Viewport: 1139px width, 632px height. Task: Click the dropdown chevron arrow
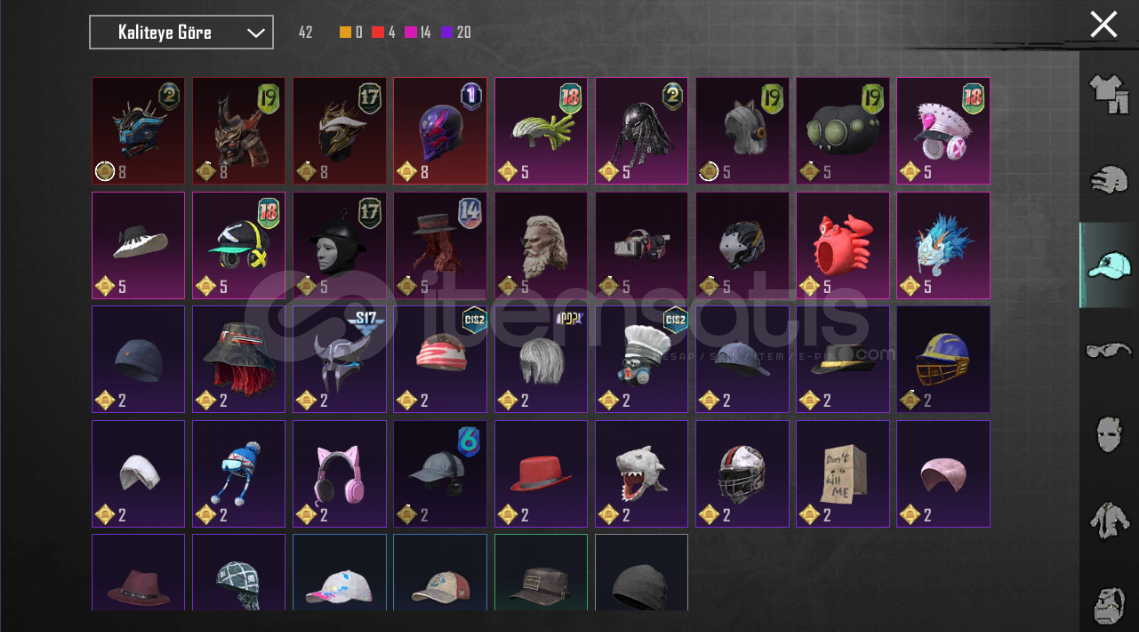coord(255,33)
